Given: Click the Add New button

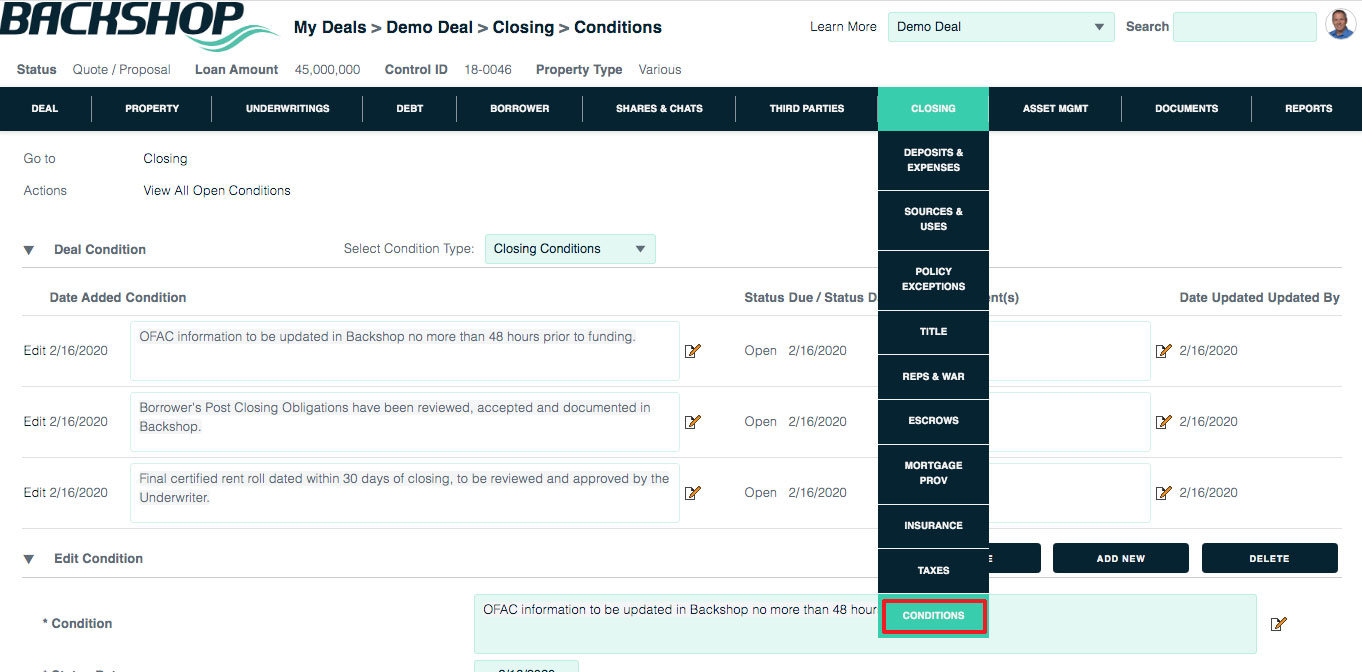Looking at the screenshot, I should (x=1120, y=558).
